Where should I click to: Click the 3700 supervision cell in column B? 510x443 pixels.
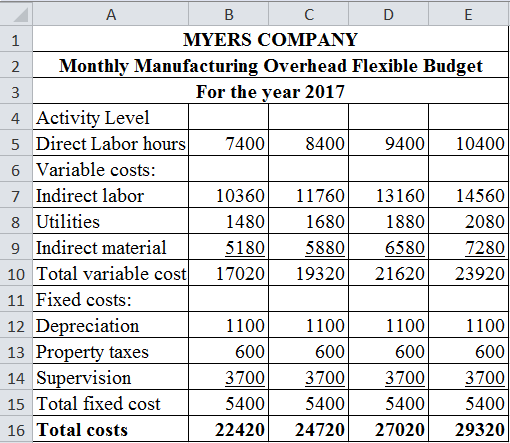pos(229,377)
